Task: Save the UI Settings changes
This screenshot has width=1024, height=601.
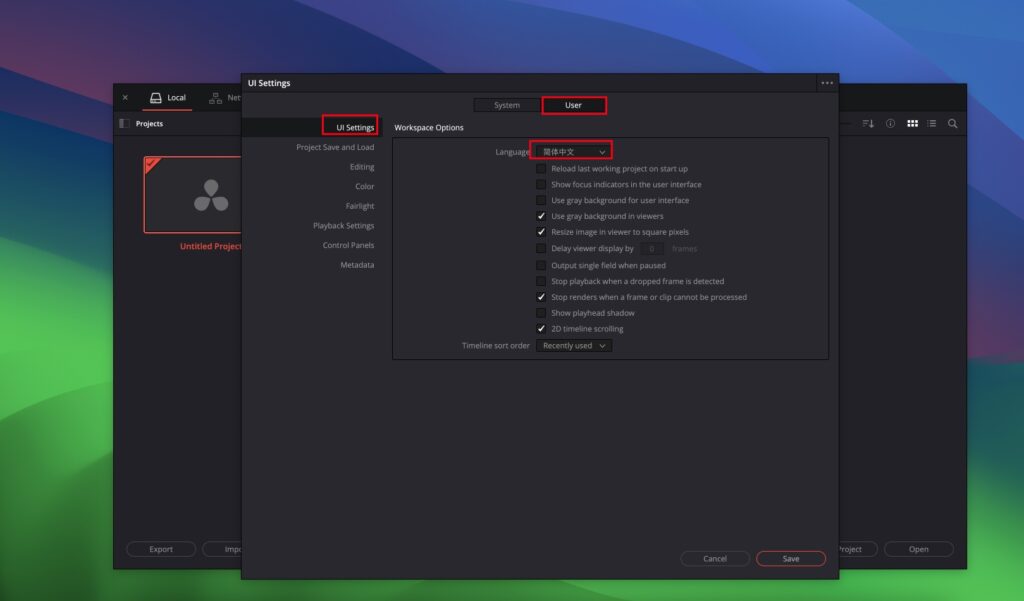Action: (x=791, y=558)
